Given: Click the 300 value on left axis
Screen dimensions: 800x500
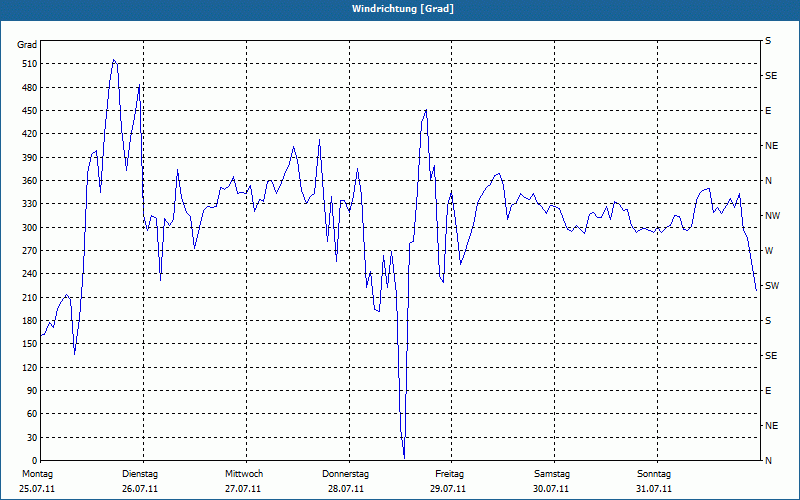Looking at the screenshot, I should tap(30, 228).
